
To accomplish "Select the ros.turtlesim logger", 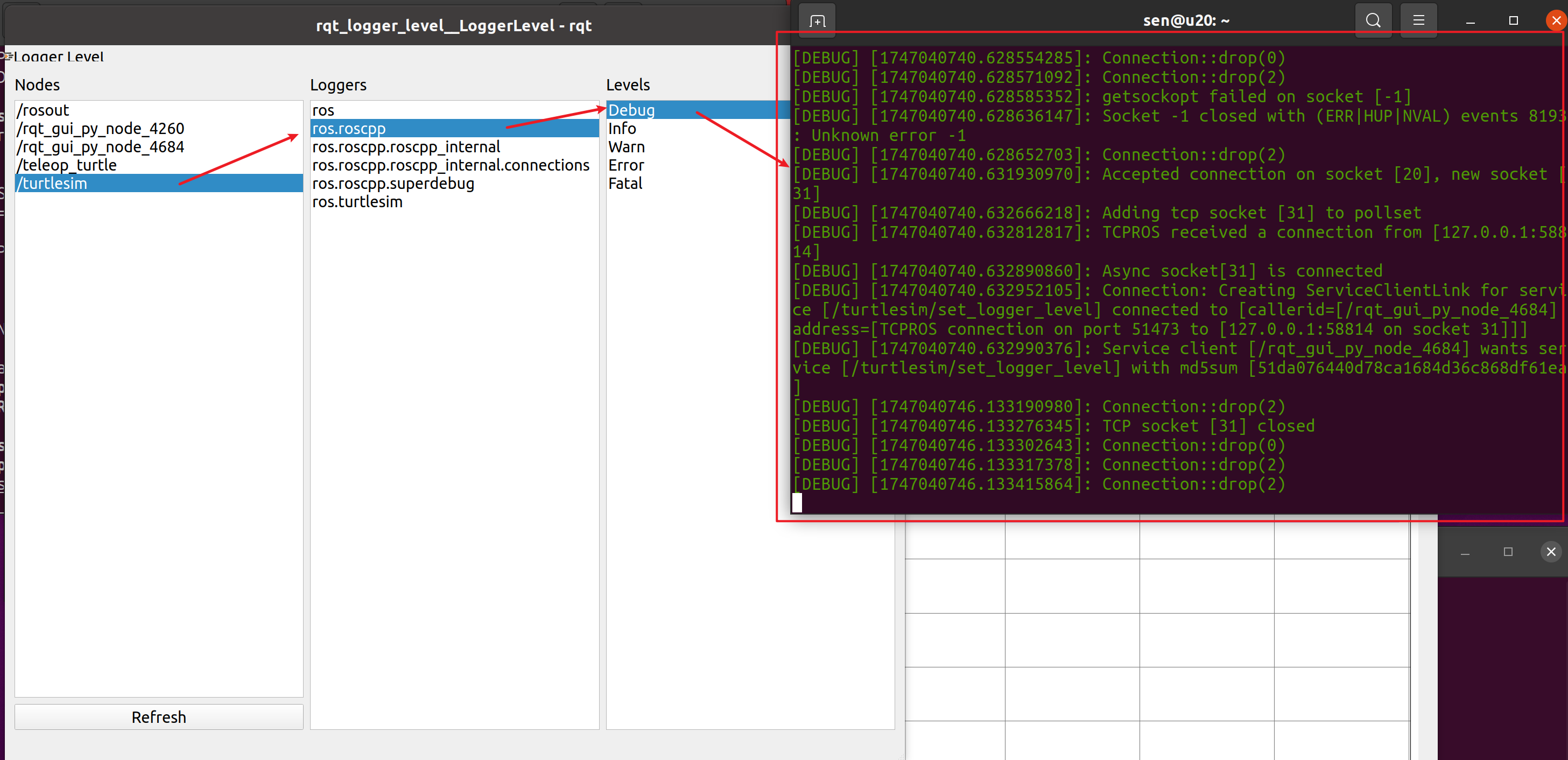I will [x=357, y=201].
